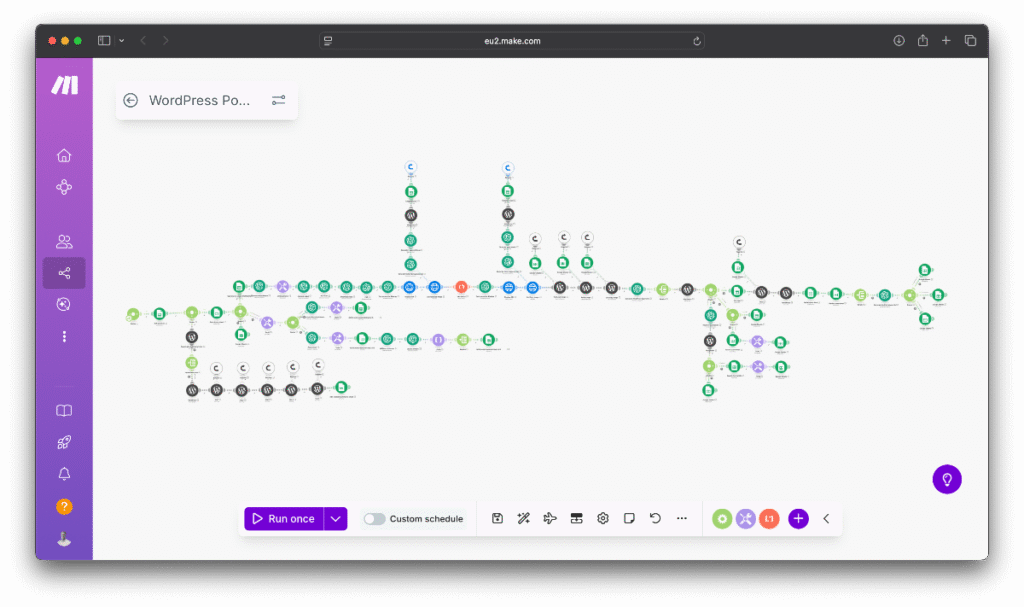The height and width of the screenshot is (607, 1024).
Task: Open notifications bell in sidebar
Action: coord(64,474)
